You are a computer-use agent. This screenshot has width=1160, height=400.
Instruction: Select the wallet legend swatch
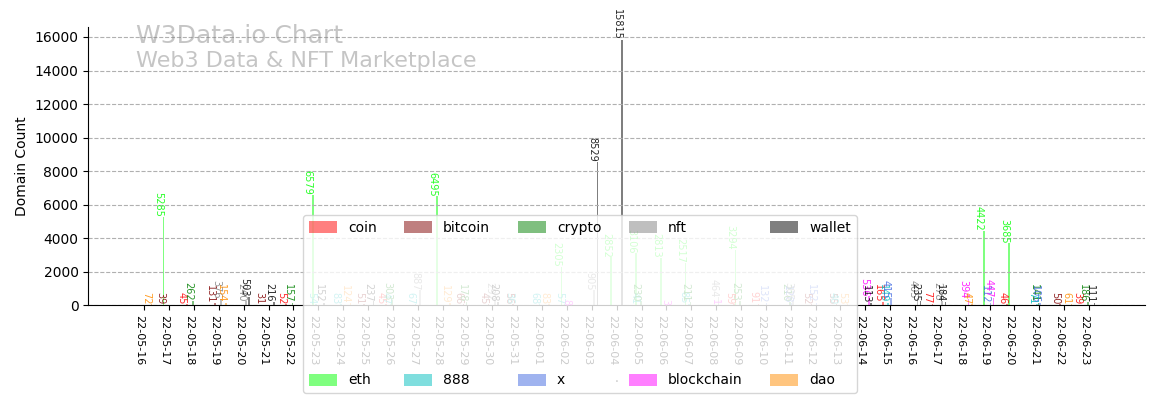point(784,228)
